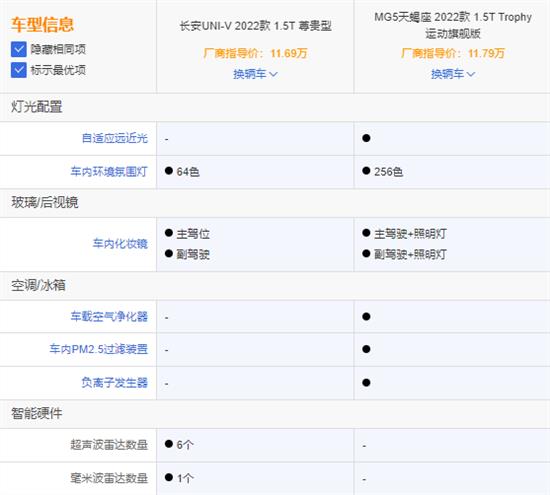Uncheck the 隐藏相同项 checkbox
The width and height of the screenshot is (550, 495).
click(19, 49)
